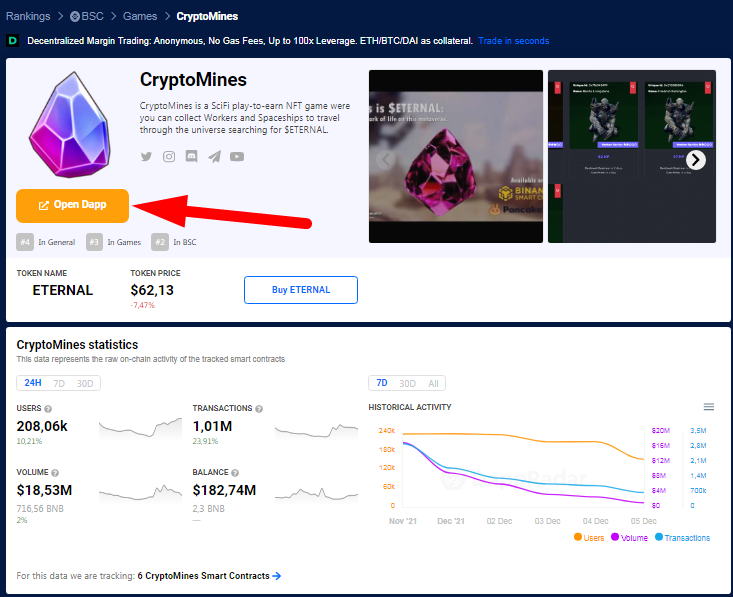733x597 pixels.
Task: Click the $62,13 token price
Action: point(152,290)
